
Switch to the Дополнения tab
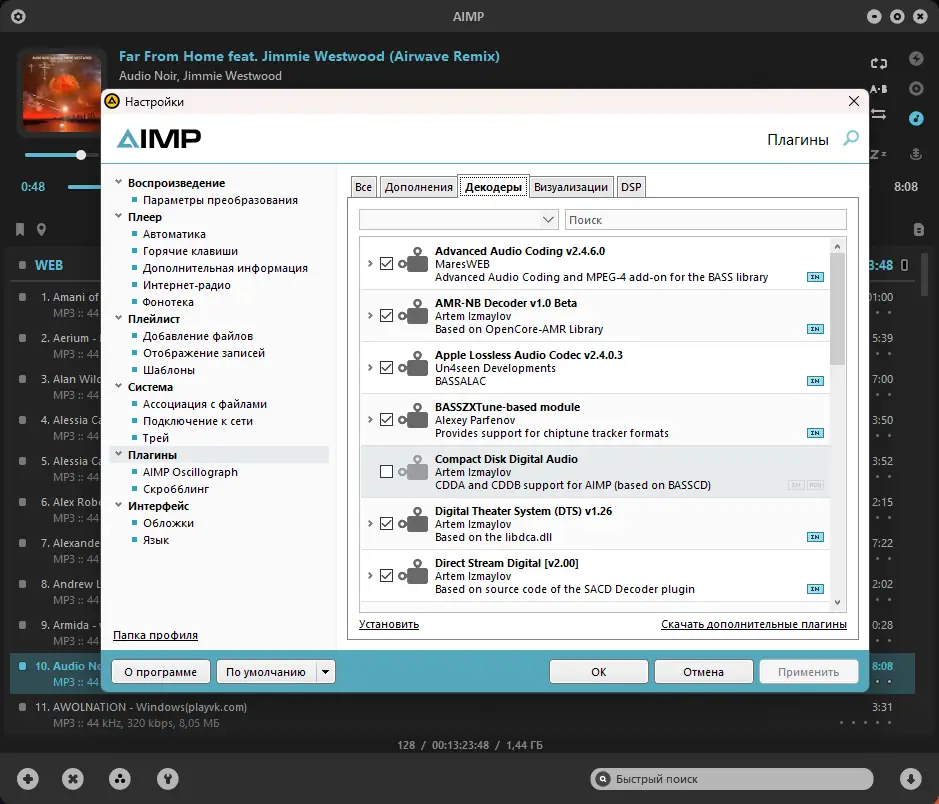coord(419,187)
